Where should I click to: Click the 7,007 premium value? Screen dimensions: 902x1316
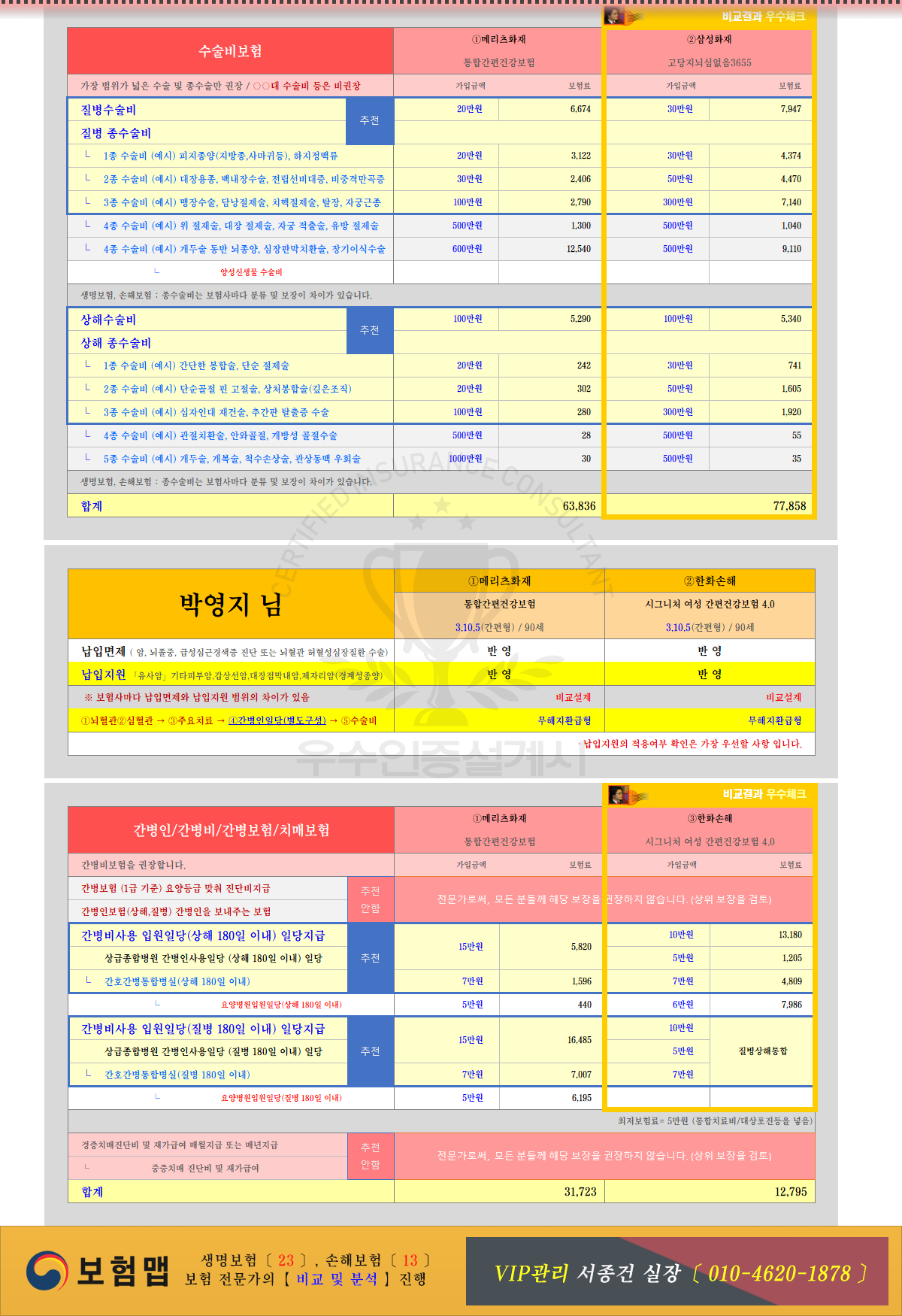click(x=581, y=1075)
